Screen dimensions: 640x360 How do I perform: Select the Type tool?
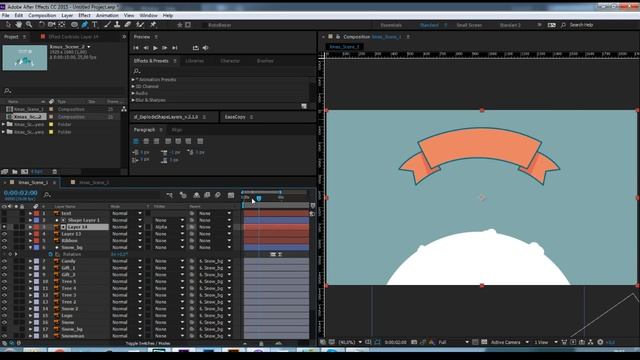(95, 25)
